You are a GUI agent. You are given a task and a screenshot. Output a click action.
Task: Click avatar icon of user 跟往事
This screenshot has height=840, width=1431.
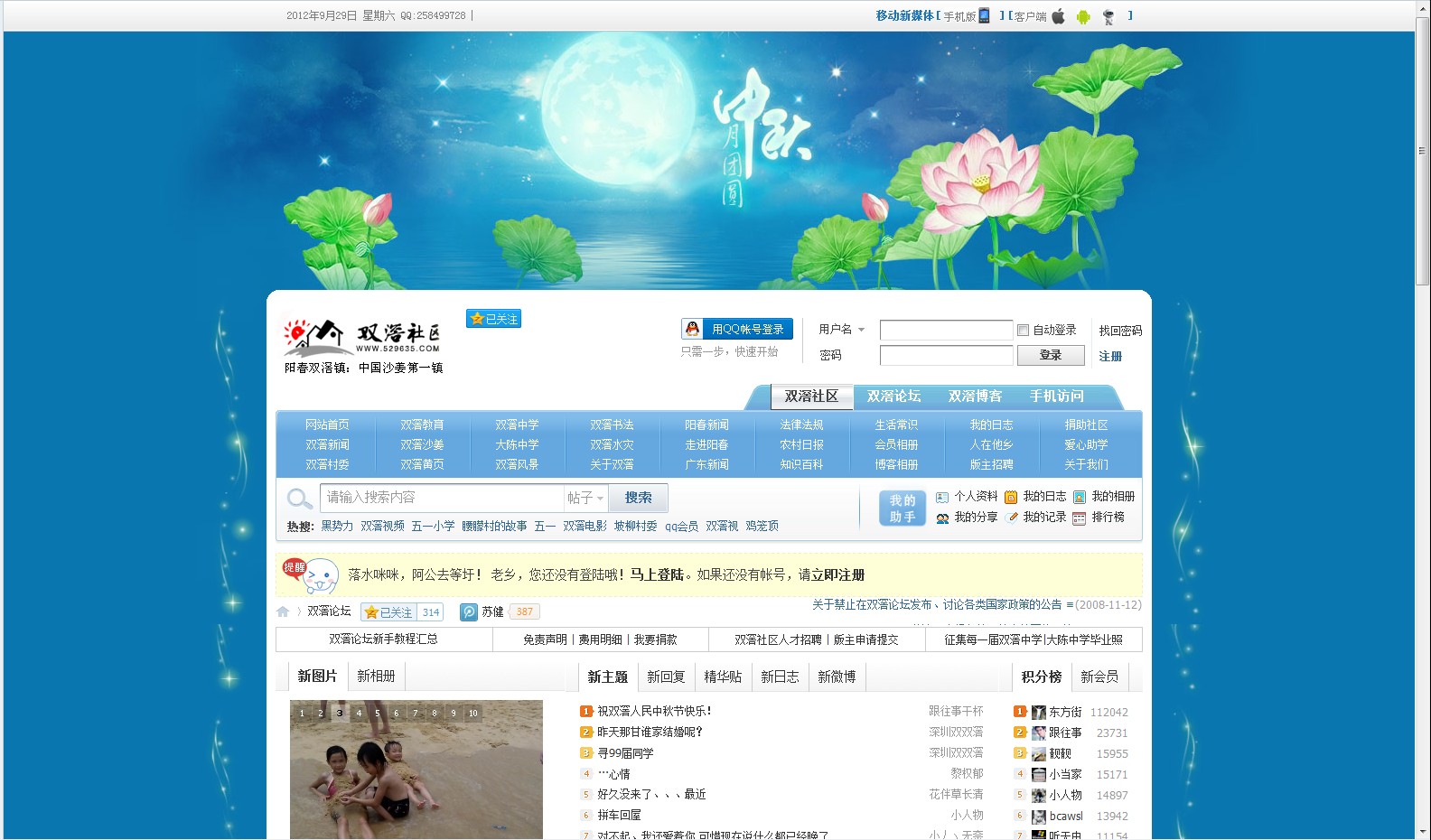[1039, 733]
